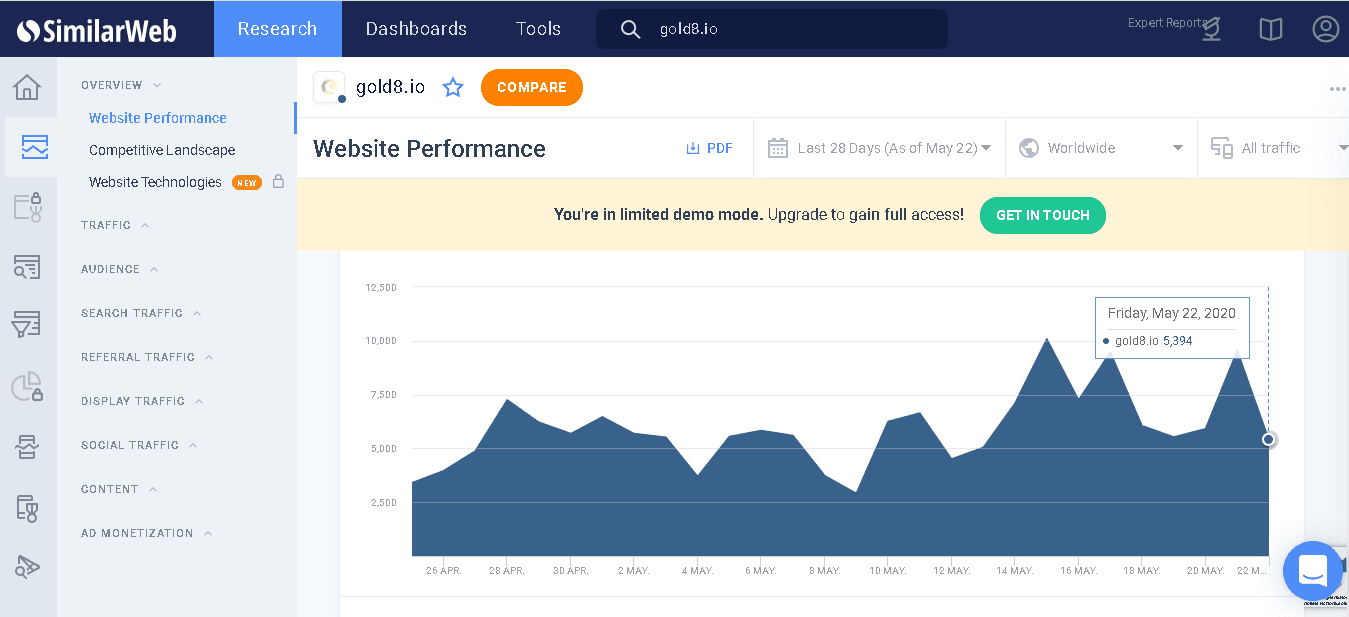Screen dimensions: 1349x617
Task: Click the home icon in left sidebar
Action: [x=27, y=88]
